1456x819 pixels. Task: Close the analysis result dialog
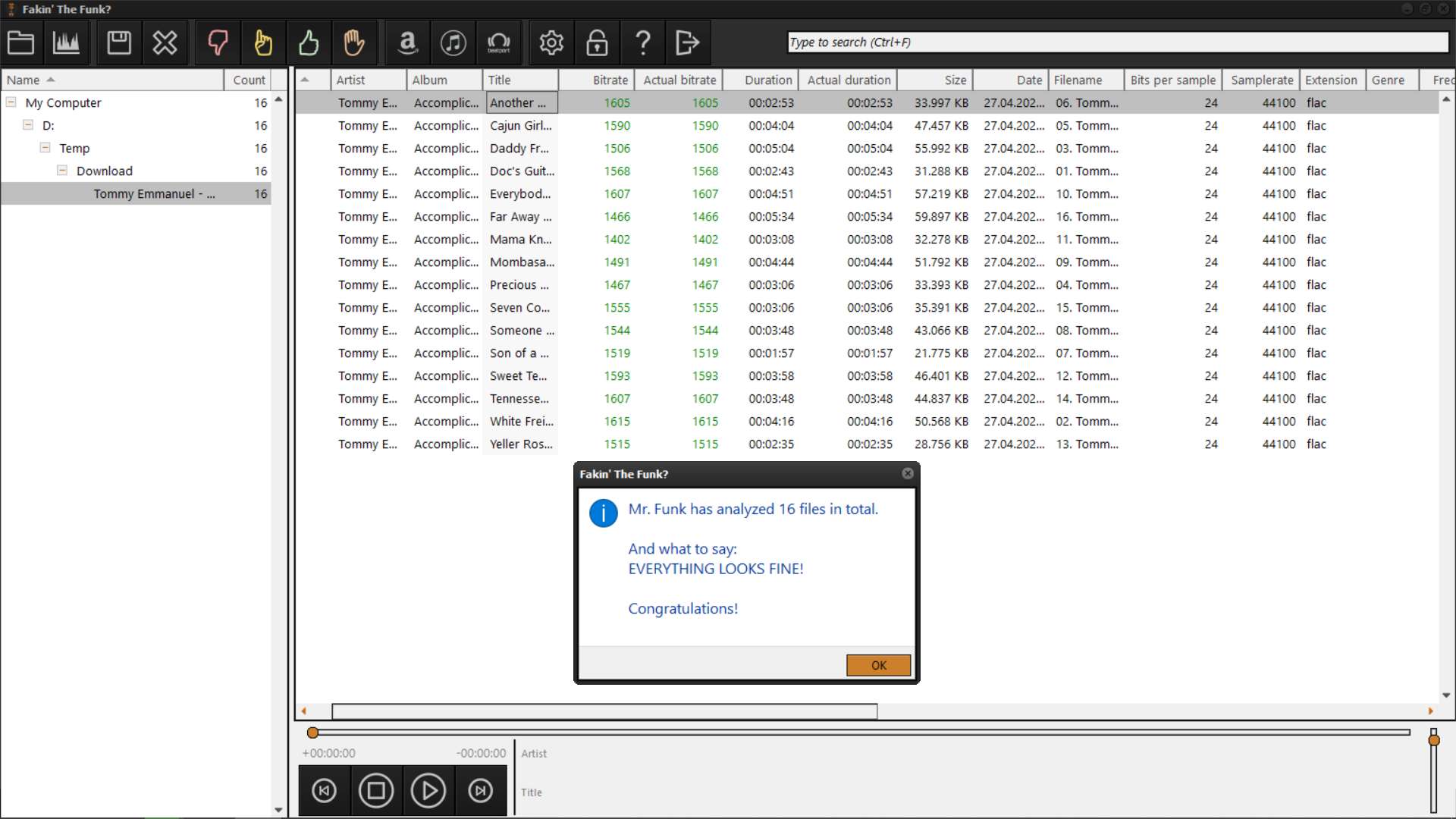[908, 473]
